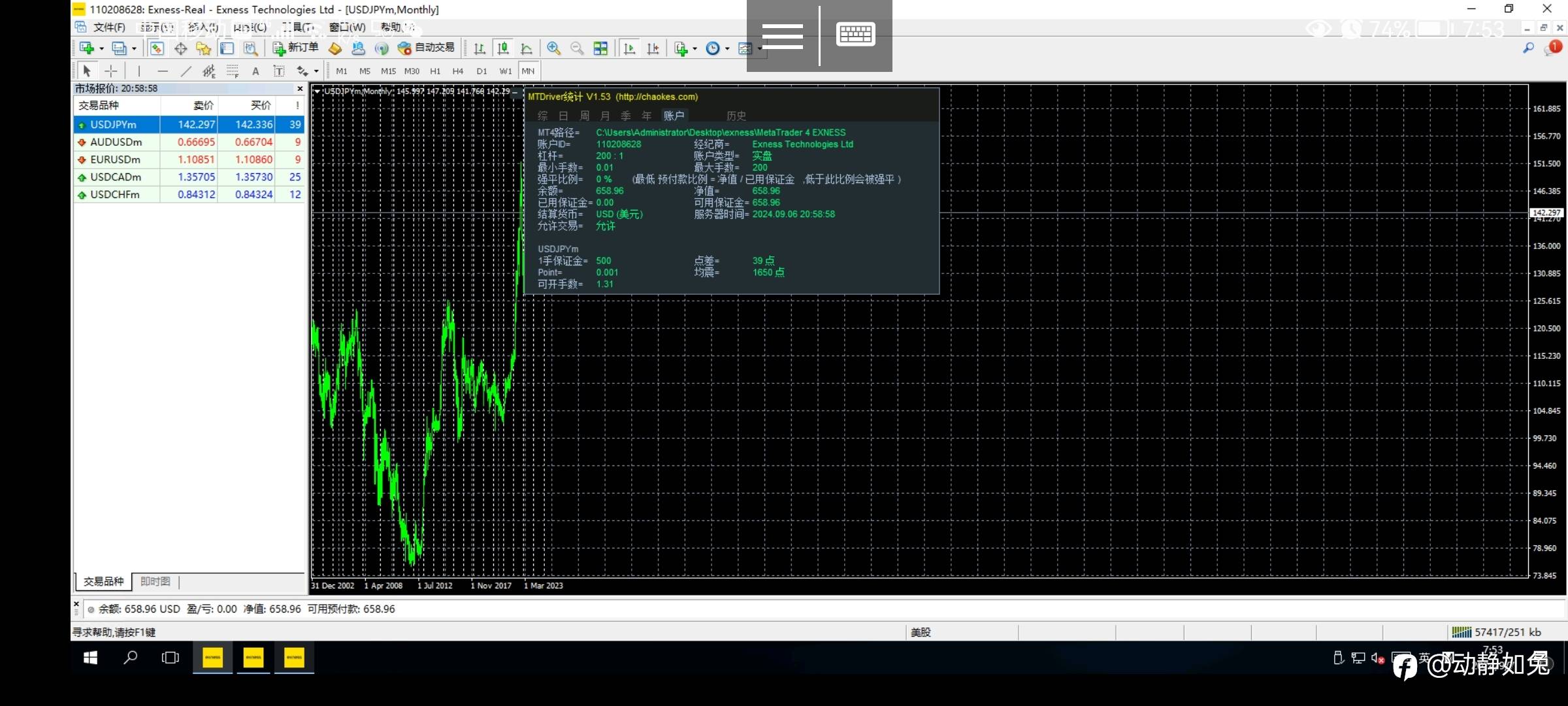Click the zoom out magnifier icon
1568x706 pixels.
pos(577,48)
